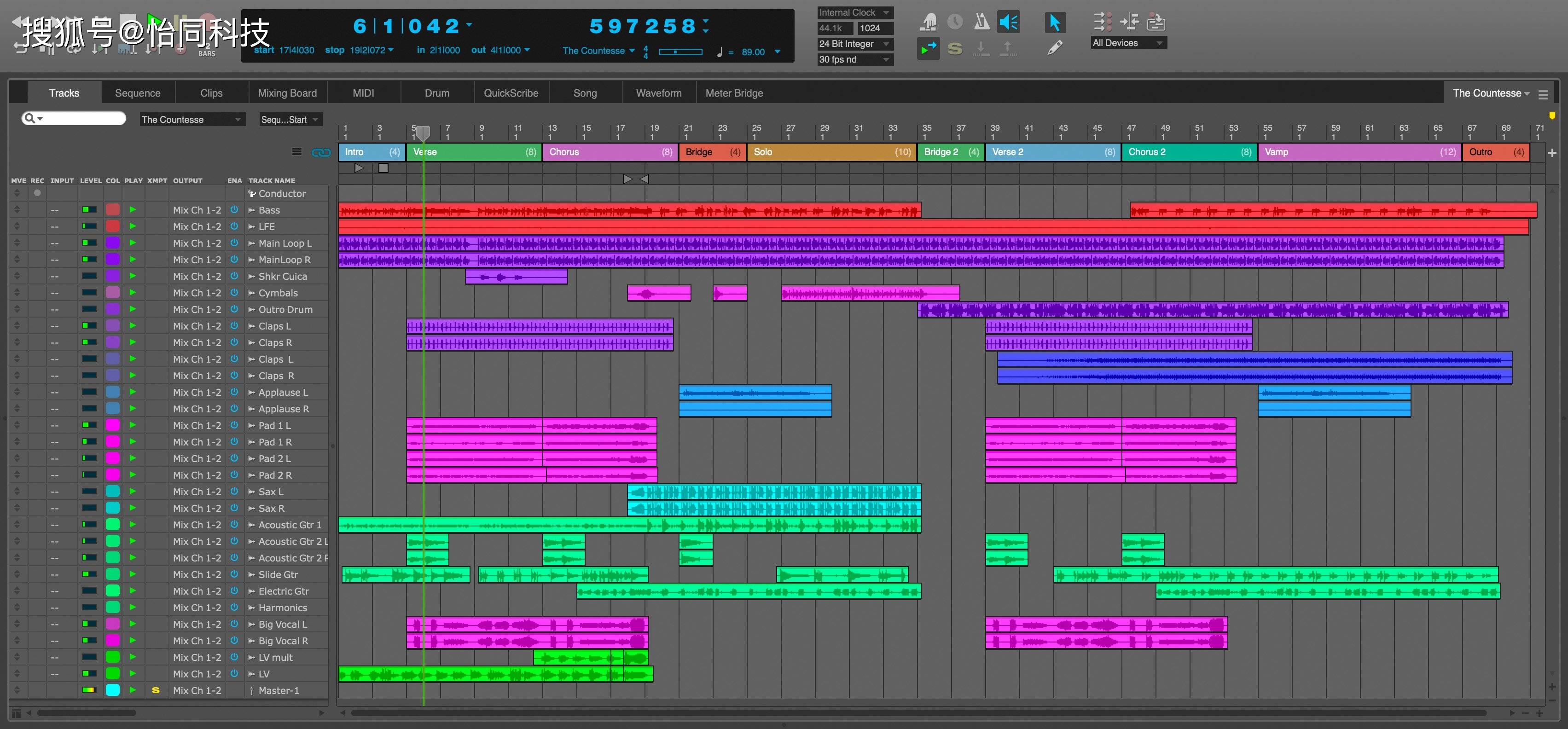Click the track search input field
Viewport: 1568px width, 729px height.
(x=74, y=119)
